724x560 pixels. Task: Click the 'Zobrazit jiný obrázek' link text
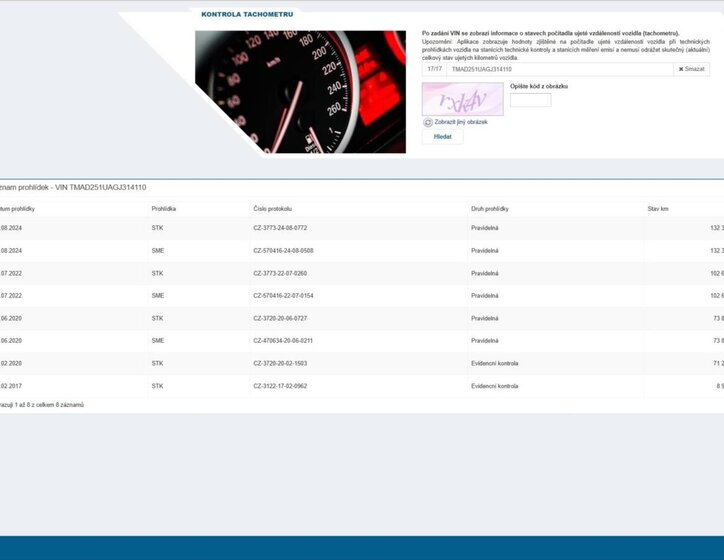(461, 122)
